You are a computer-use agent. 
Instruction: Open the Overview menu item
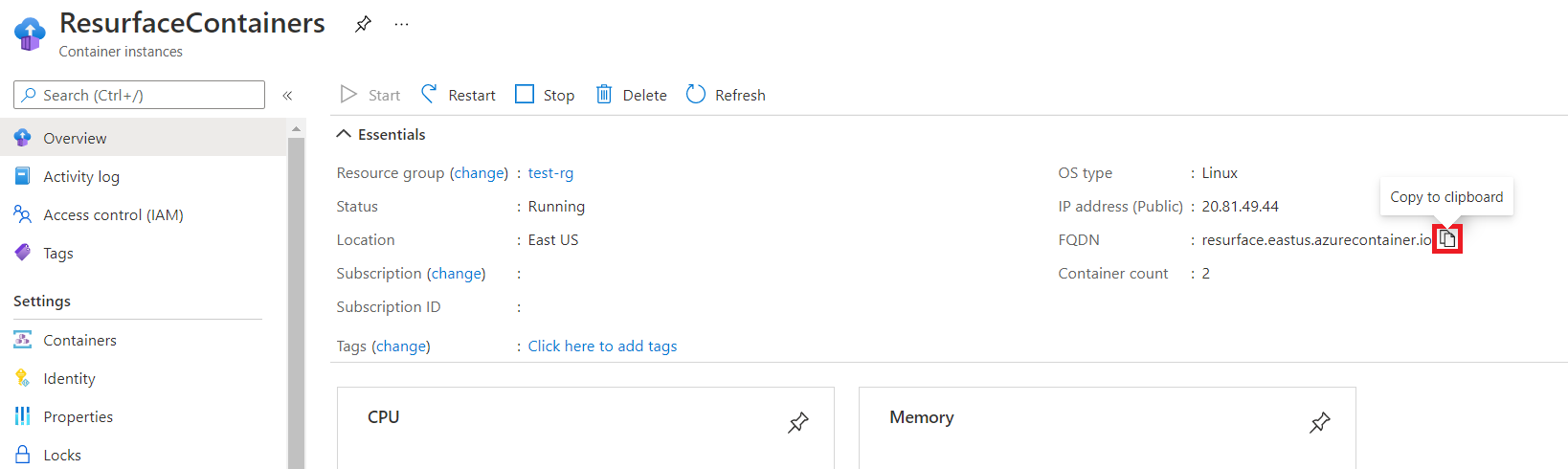coord(144,138)
